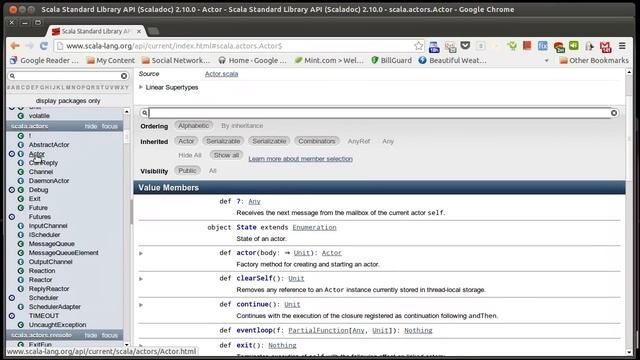Click display packages only
Viewport: 640px width, 360px height.
click(68, 101)
